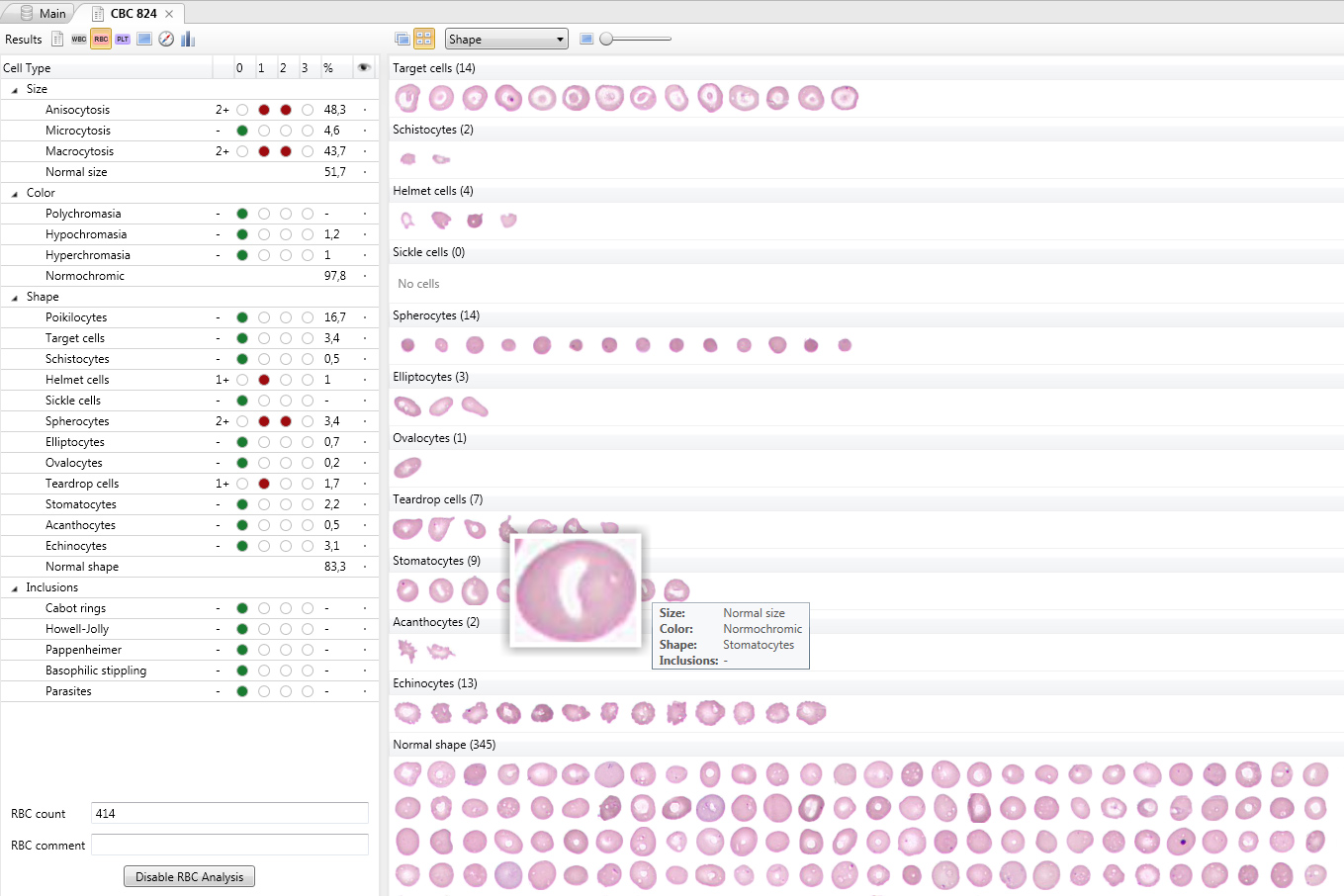Adjust the image zoom slider
The image size is (1344, 896).
click(606, 40)
